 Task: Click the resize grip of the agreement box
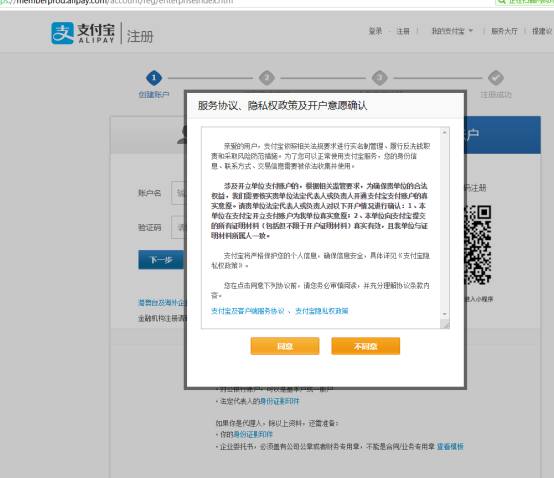point(445,324)
